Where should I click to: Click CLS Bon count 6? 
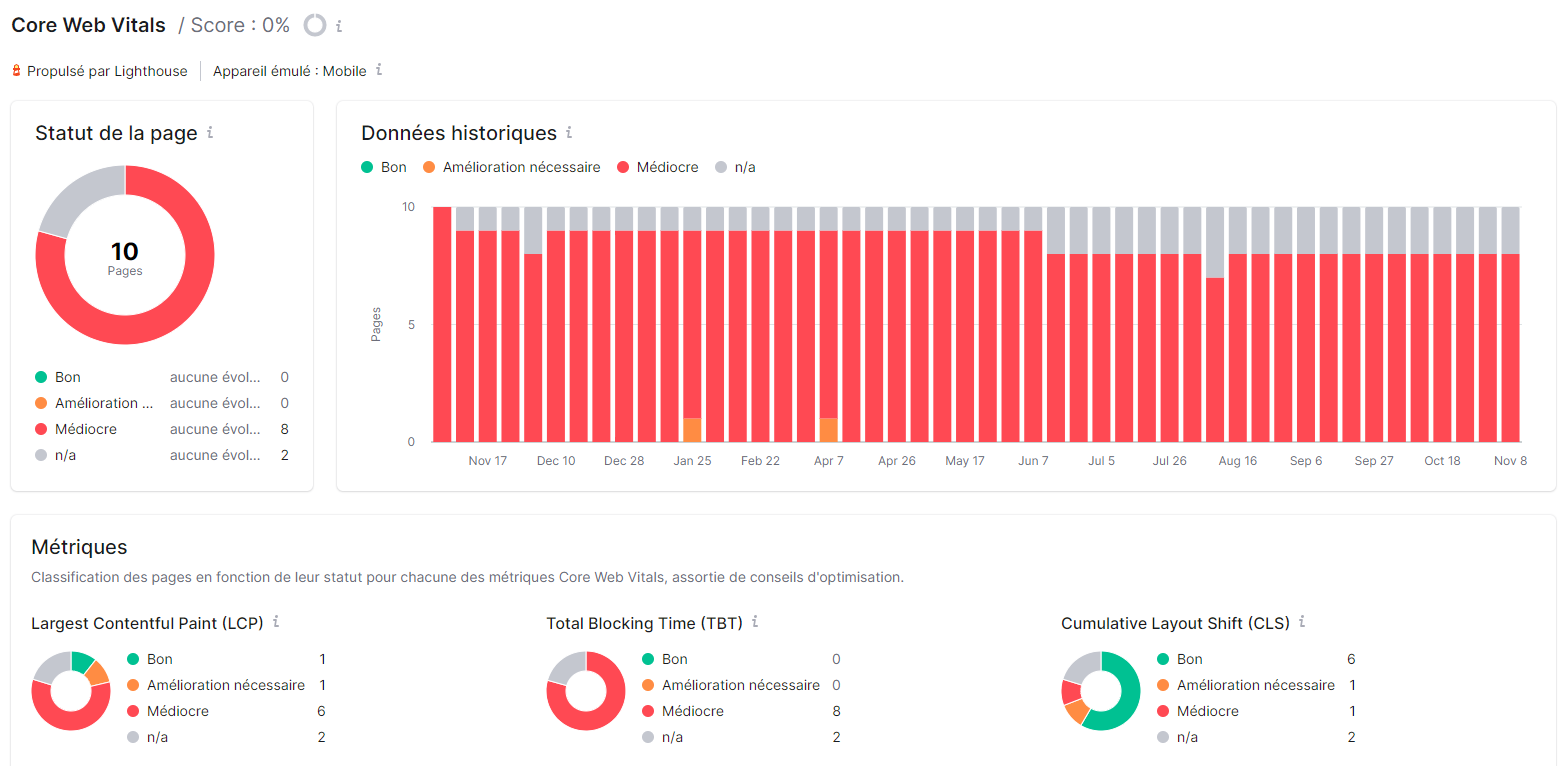point(1351,659)
